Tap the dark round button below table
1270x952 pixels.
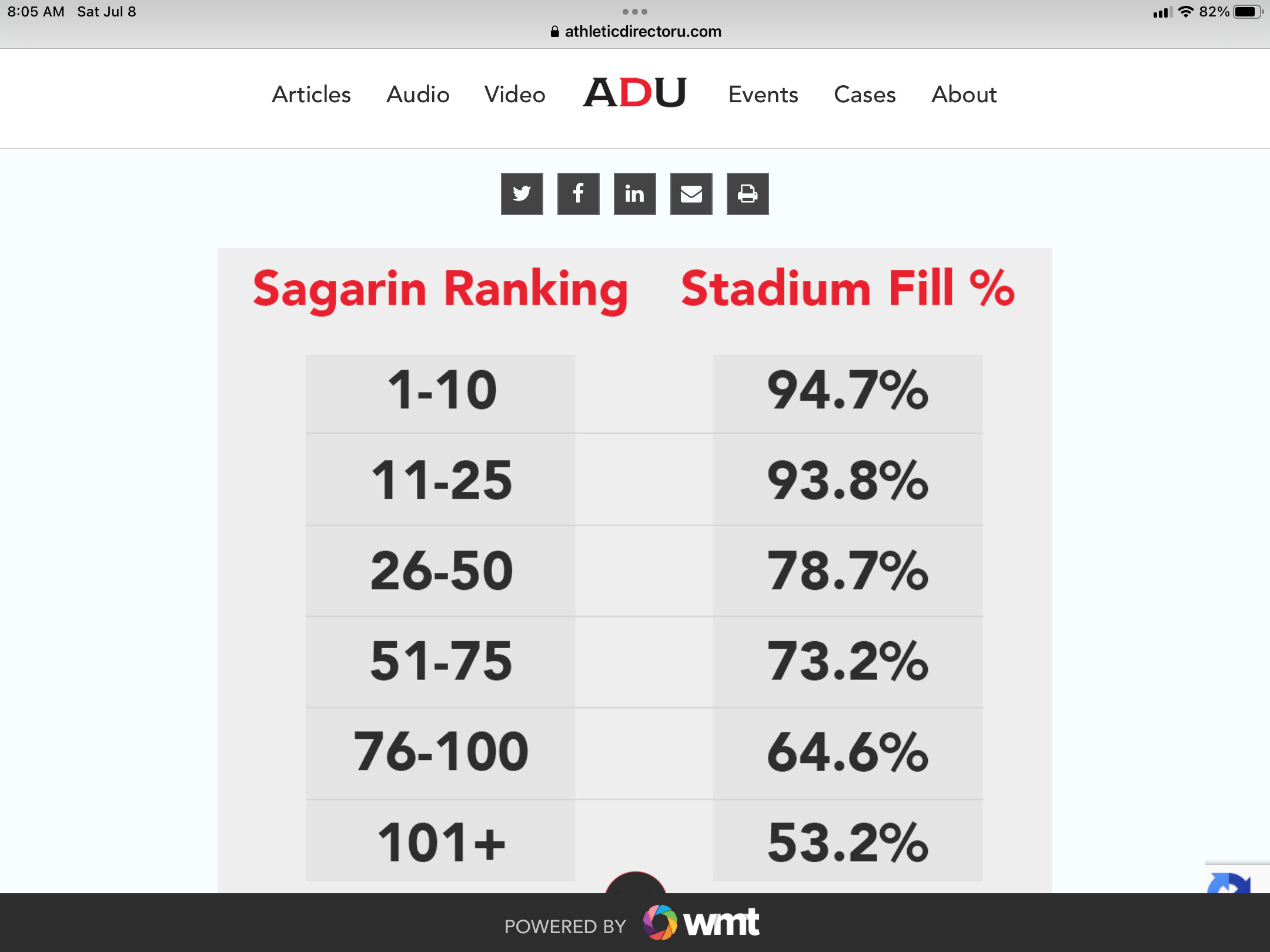click(635, 883)
